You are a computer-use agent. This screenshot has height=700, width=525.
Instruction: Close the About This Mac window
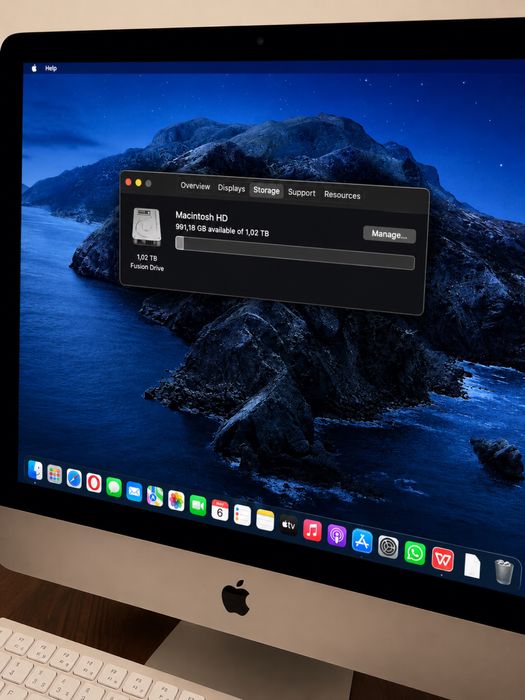(x=129, y=182)
